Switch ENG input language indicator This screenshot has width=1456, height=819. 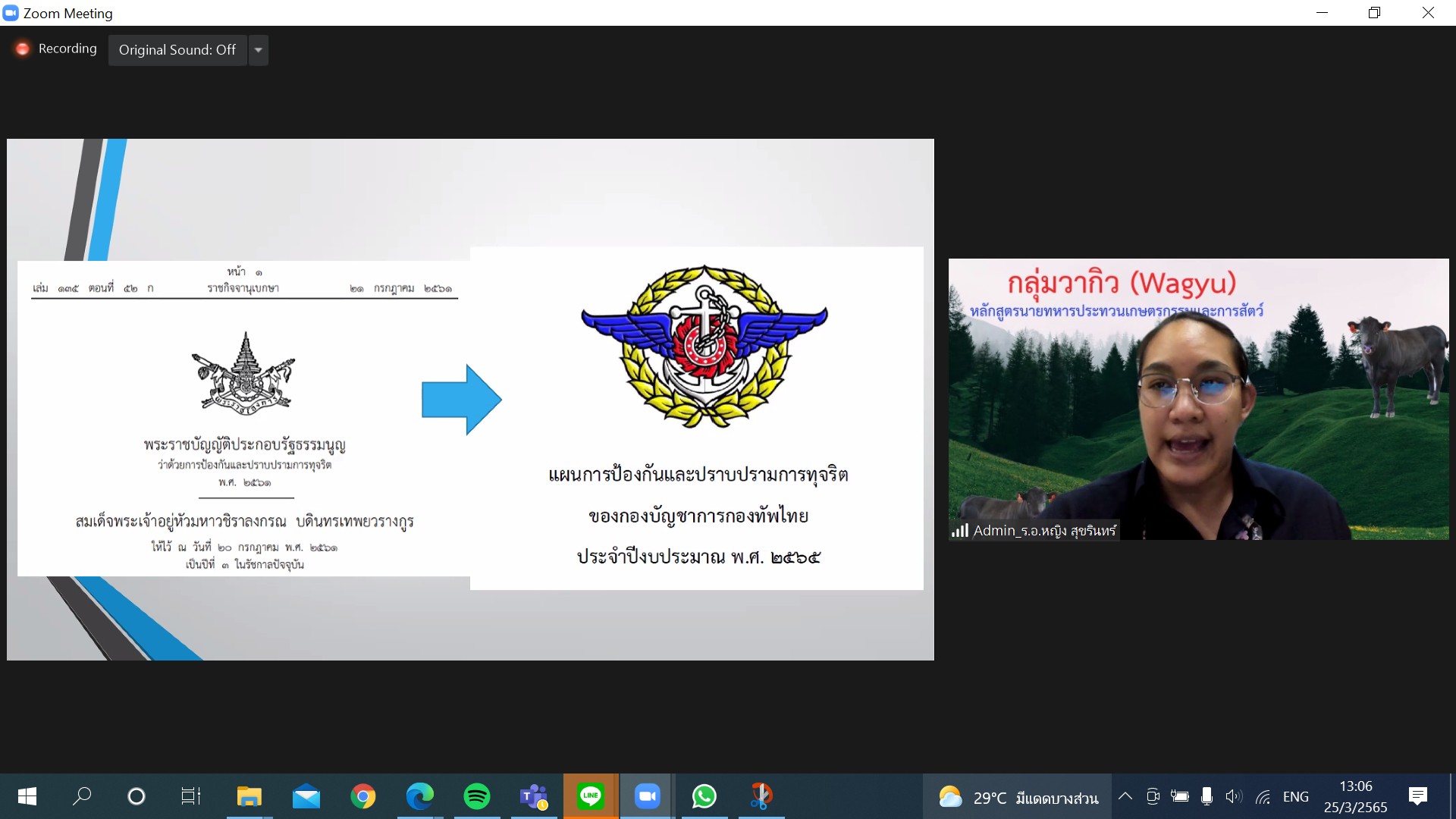click(1296, 797)
